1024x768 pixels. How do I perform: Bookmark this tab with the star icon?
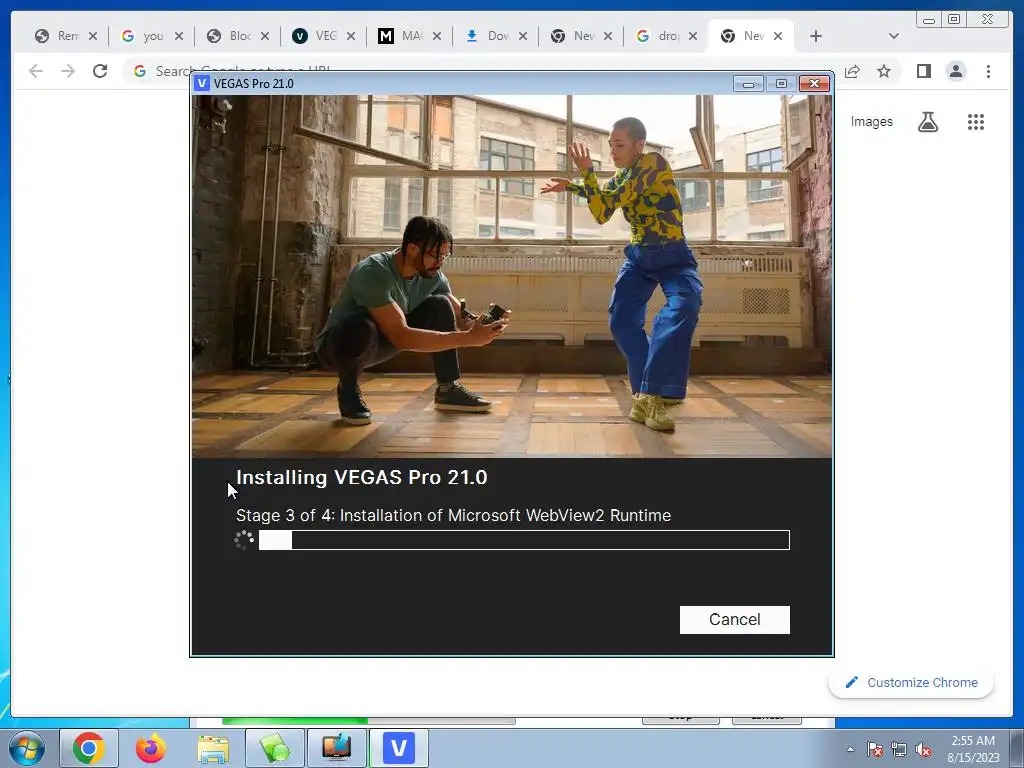884,71
